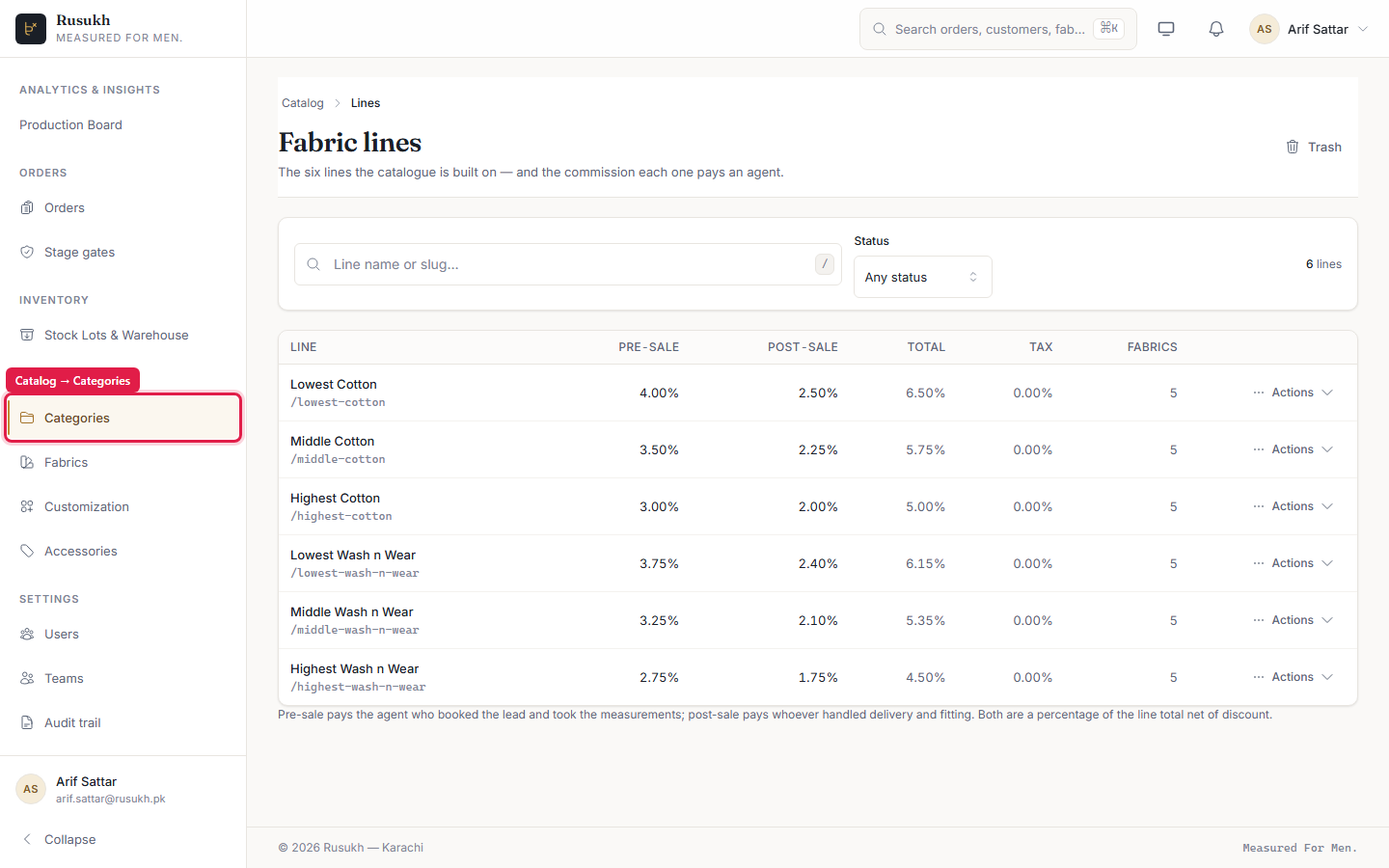1389x868 pixels.
Task: Expand Actions for Highest Wash n Wear
Action: [x=1293, y=677]
